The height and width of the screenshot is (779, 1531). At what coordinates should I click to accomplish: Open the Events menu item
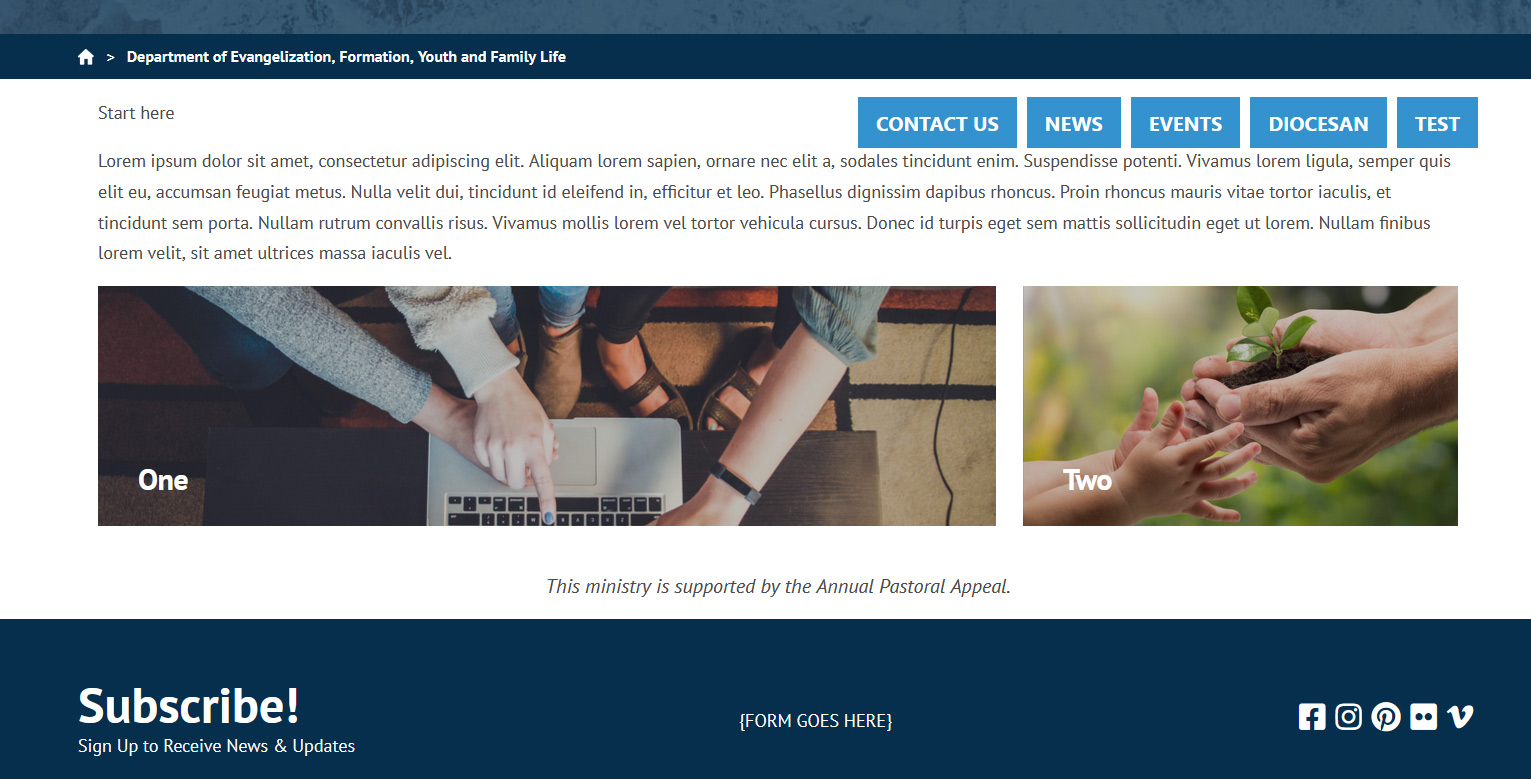click(1185, 123)
